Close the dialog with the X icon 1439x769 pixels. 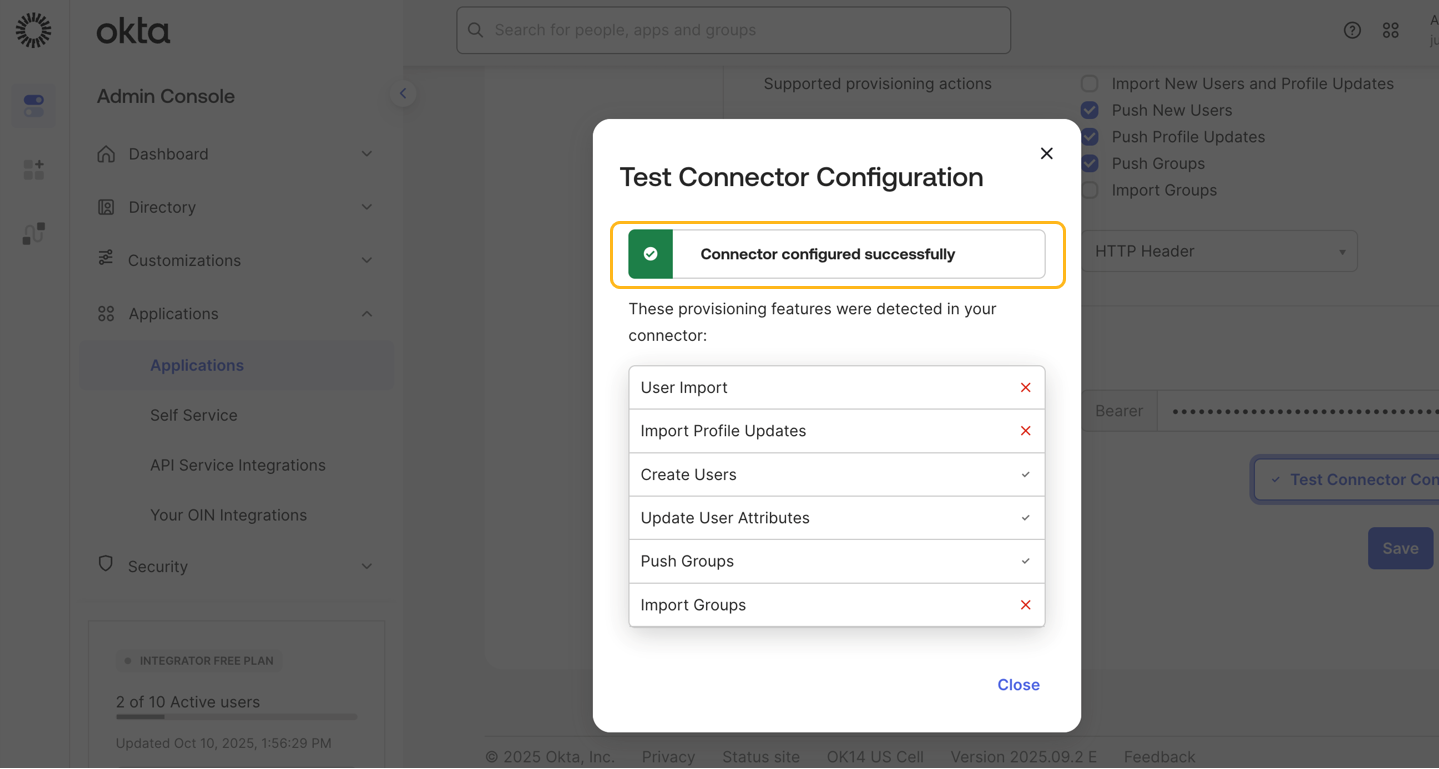pyautogui.click(x=1046, y=153)
